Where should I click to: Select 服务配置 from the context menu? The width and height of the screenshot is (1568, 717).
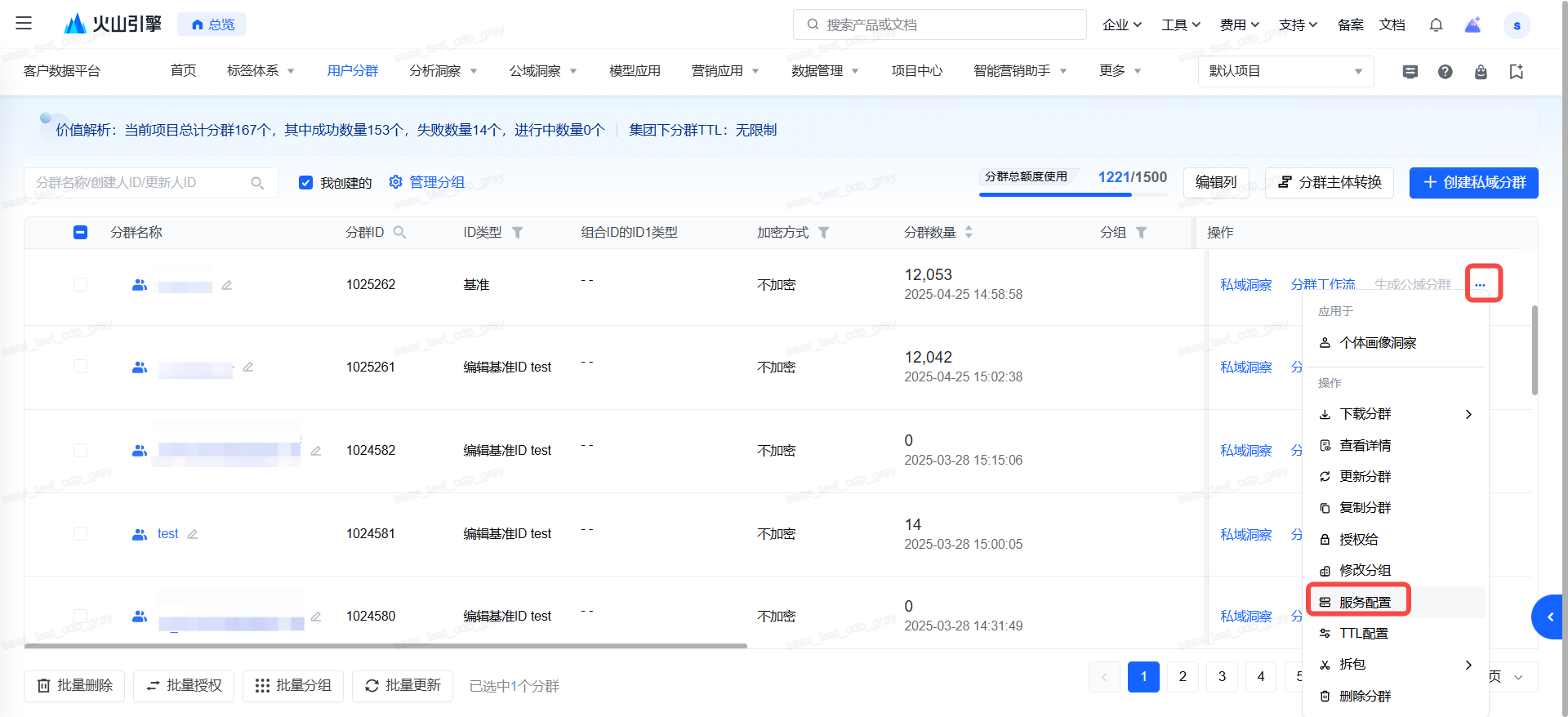click(1364, 602)
